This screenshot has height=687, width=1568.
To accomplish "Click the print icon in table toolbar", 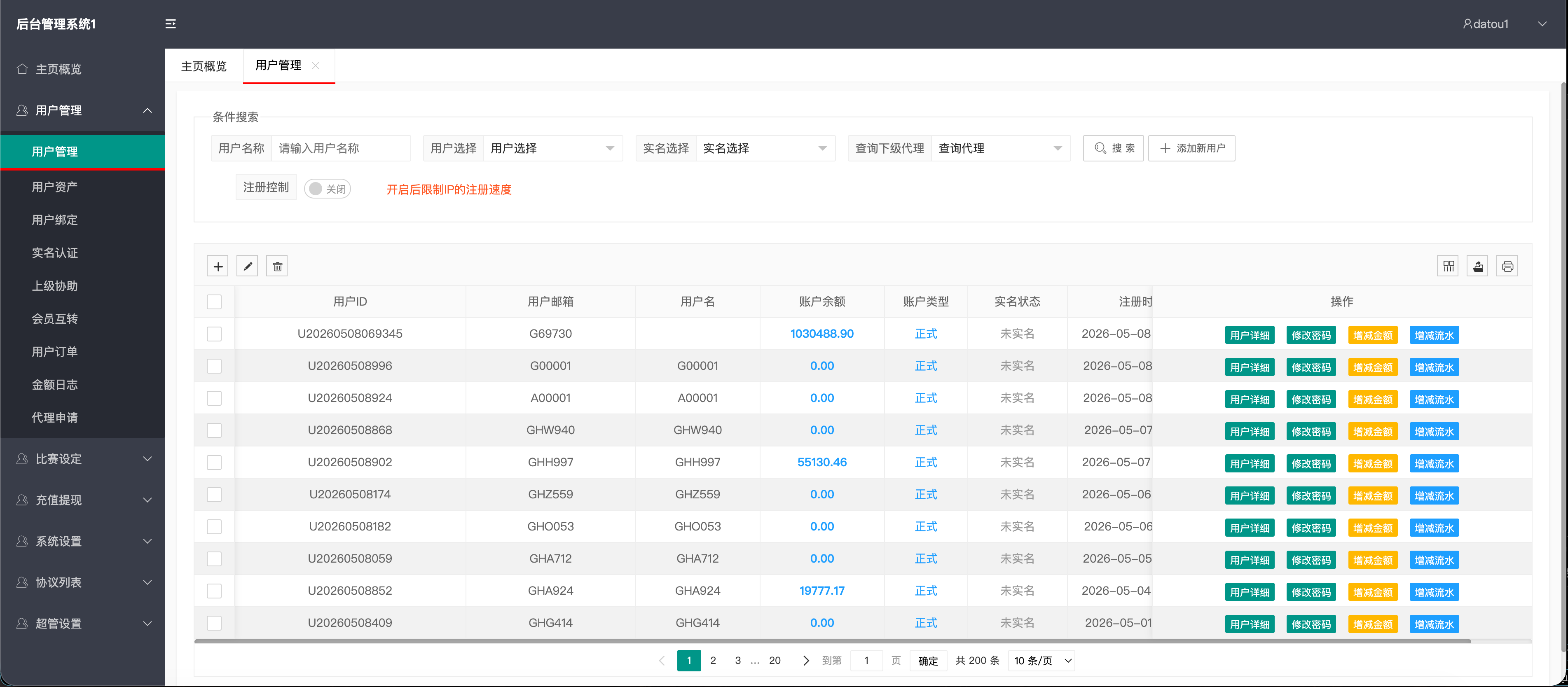I will [x=1507, y=266].
